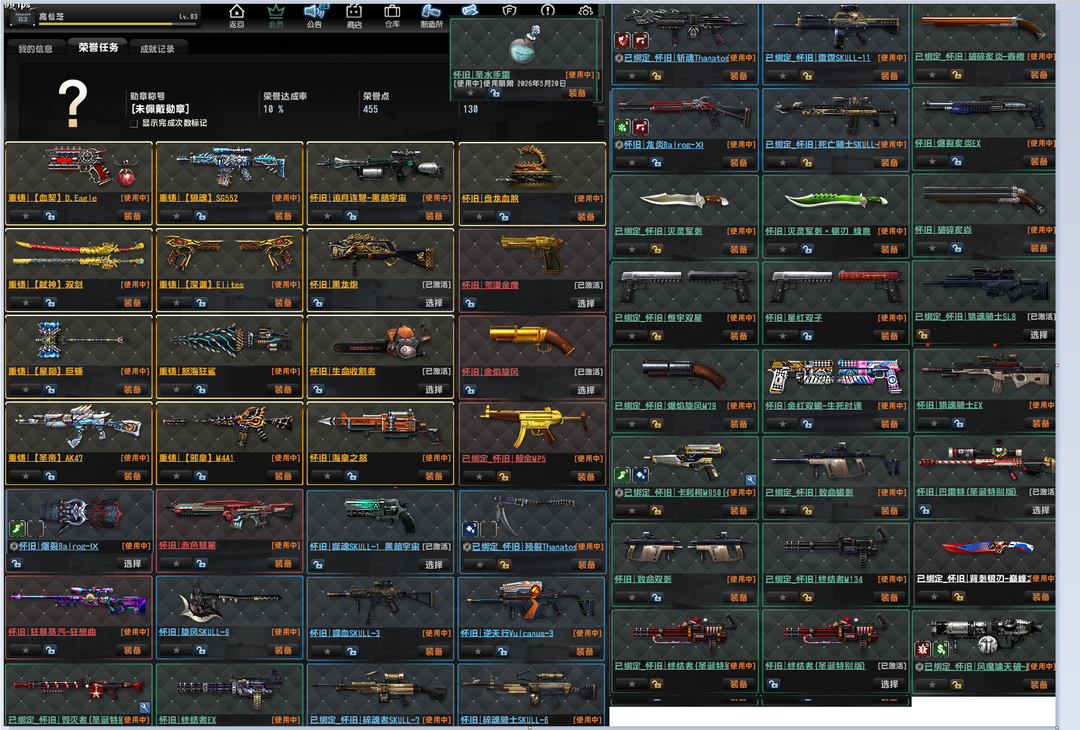Click the red skill badge on 斩魂Thanatos card
The image size is (1080, 730).
[623, 41]
